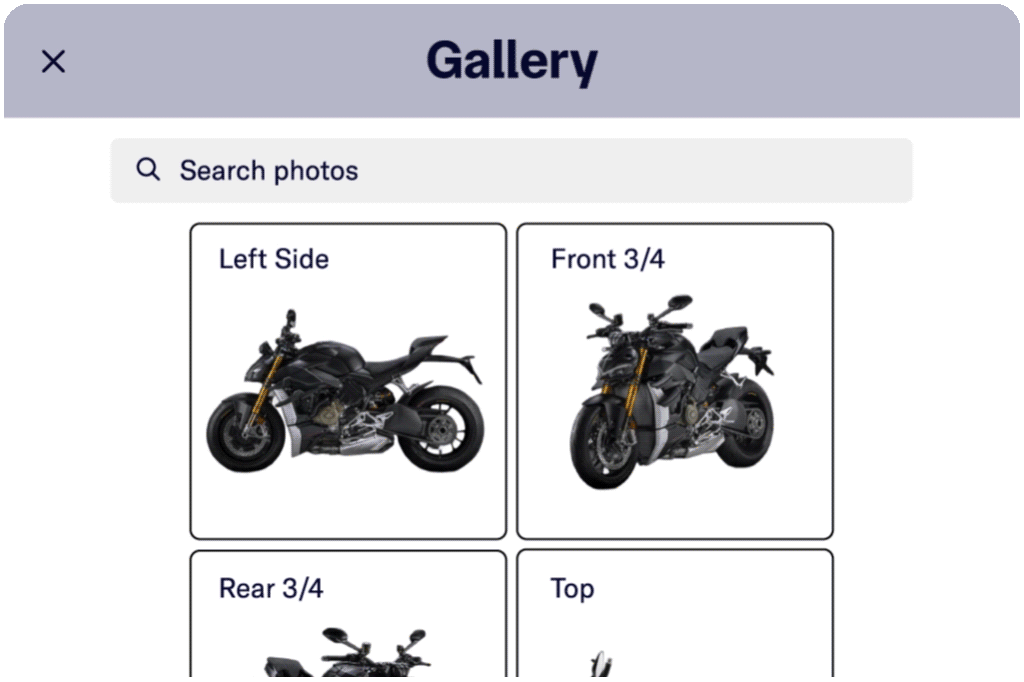This screenshot has width=1024, height=682.
Task: Select the partially visible Rear 3/4 motorcycle image
Action: pos(346,652)
